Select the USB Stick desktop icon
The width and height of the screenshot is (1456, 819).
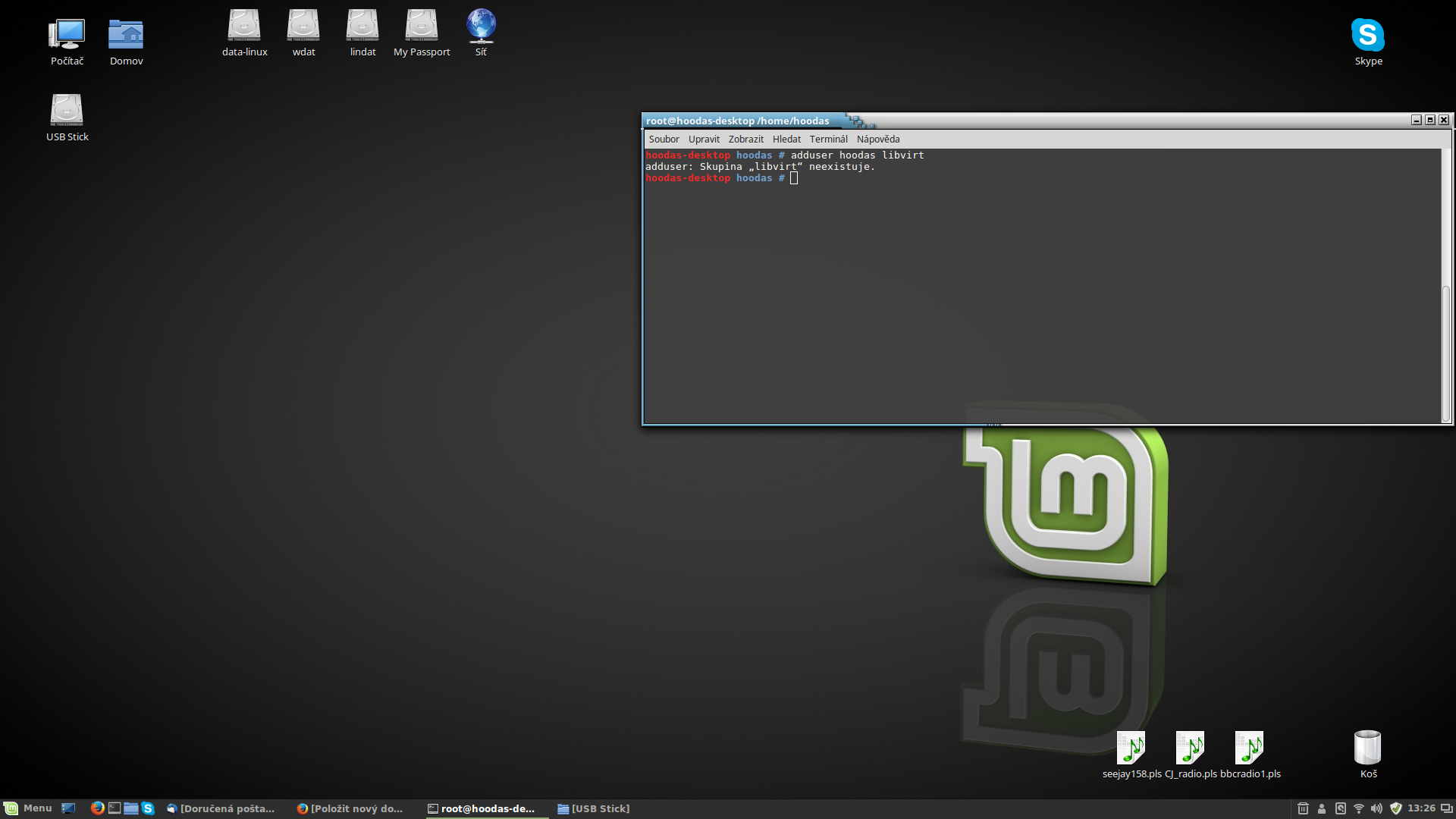67,118
